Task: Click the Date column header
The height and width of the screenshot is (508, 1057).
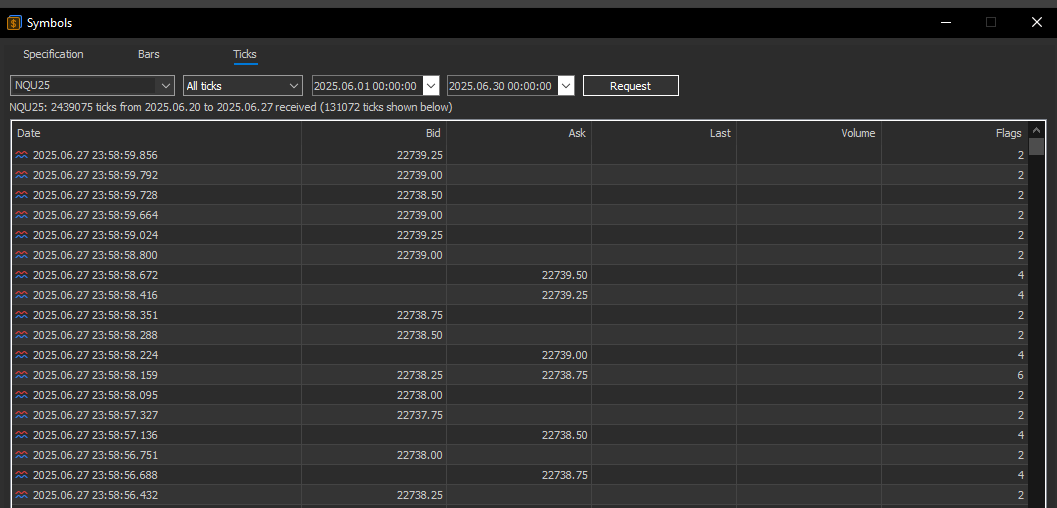Action: (x=156, y=133)
